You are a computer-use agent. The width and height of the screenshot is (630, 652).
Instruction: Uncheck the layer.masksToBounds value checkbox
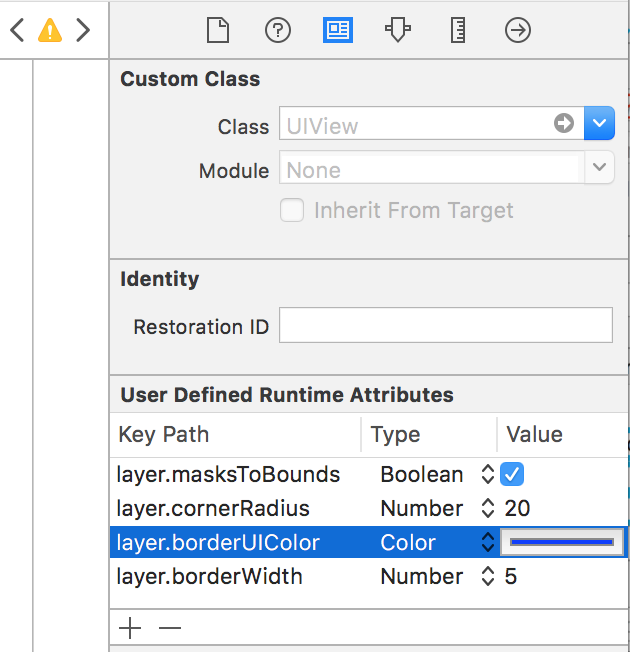coord(512,474)
